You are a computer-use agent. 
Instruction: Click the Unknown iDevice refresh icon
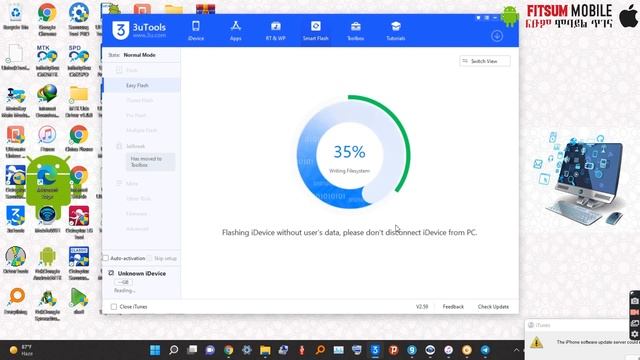pyautogui.click(x=111, y=273)
